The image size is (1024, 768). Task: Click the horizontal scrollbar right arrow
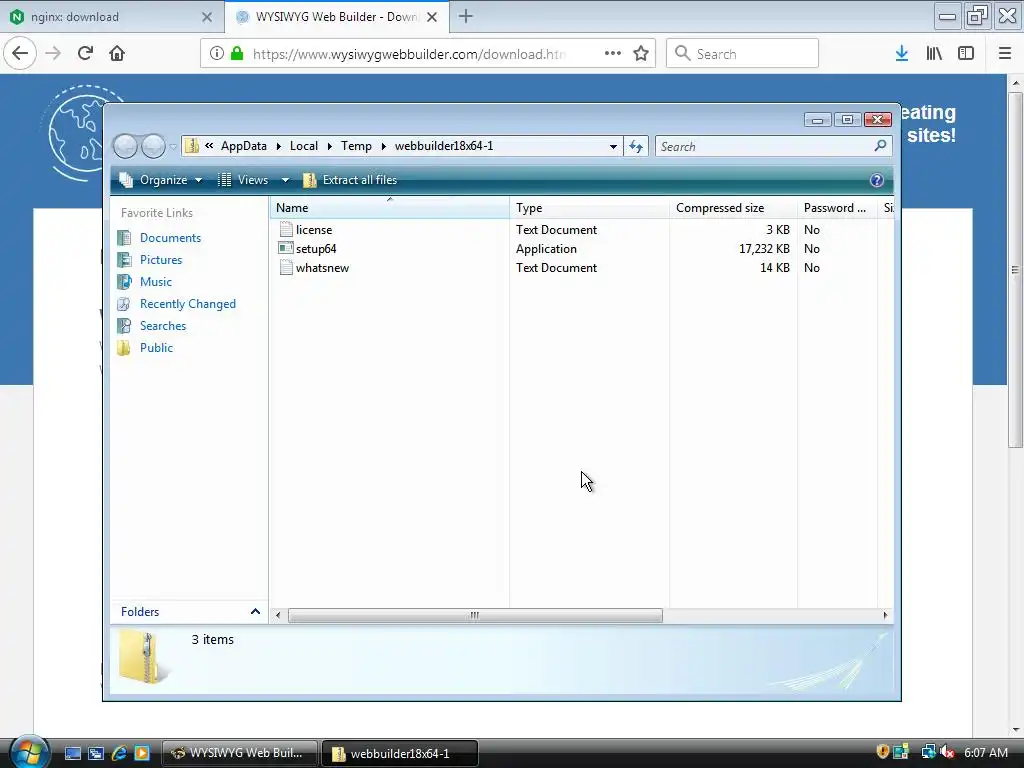pyautogui.click(x=885, y=615)
